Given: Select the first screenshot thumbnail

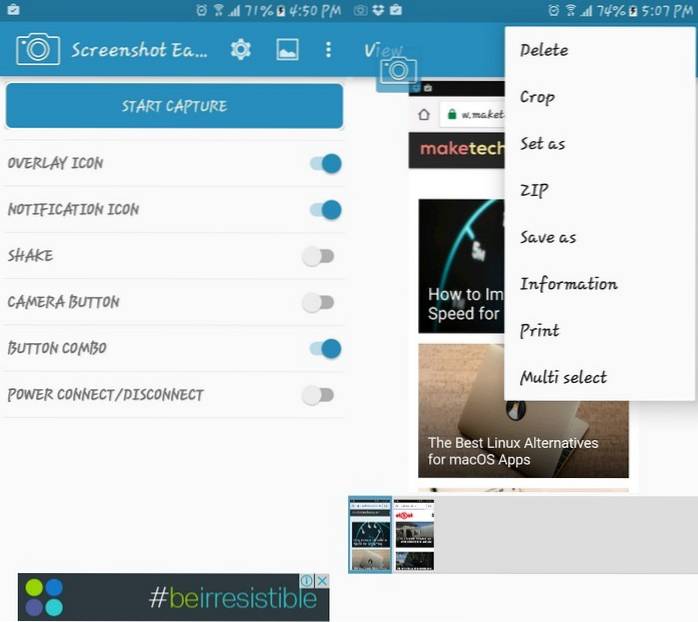Looking at the screenshot, I should click(x=369, y=535).
